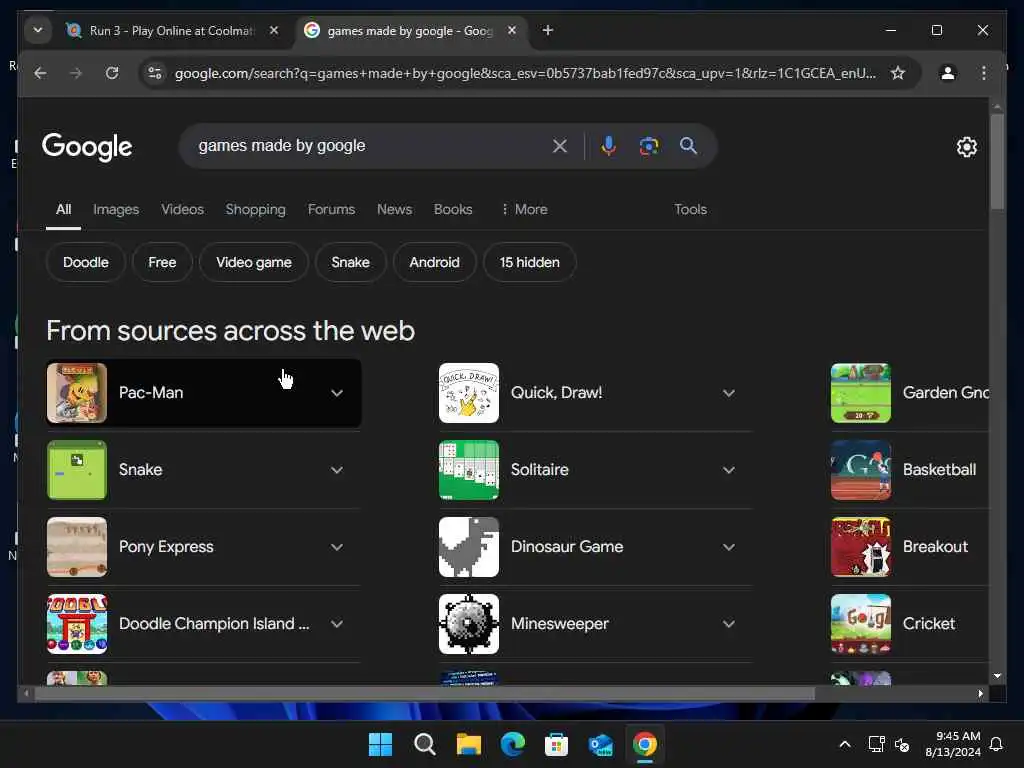1024x768 pixels.
Task: Switch to Books results
Action: (x=453, y=210)
